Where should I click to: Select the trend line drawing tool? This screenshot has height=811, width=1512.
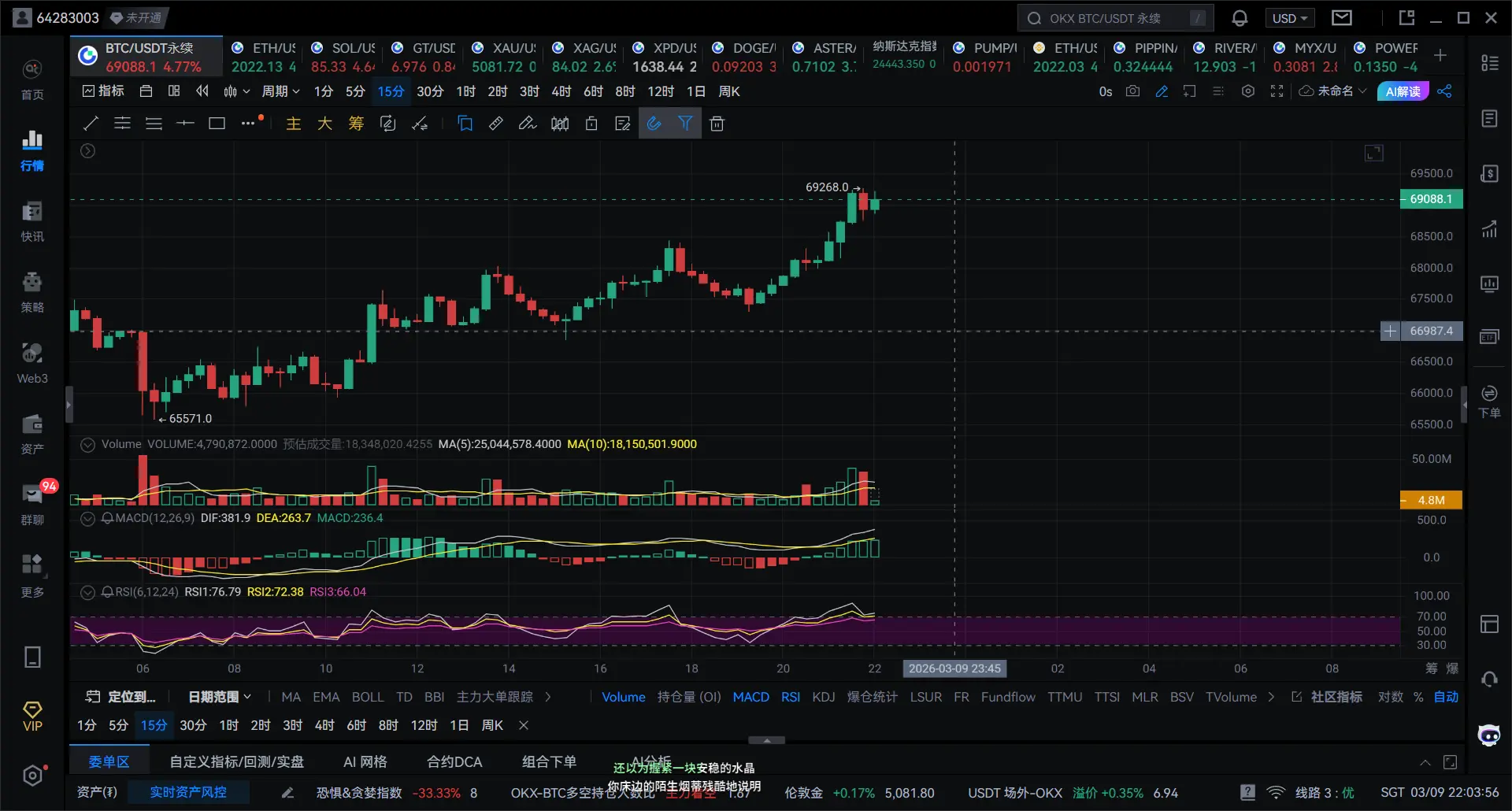coord(91,124)
